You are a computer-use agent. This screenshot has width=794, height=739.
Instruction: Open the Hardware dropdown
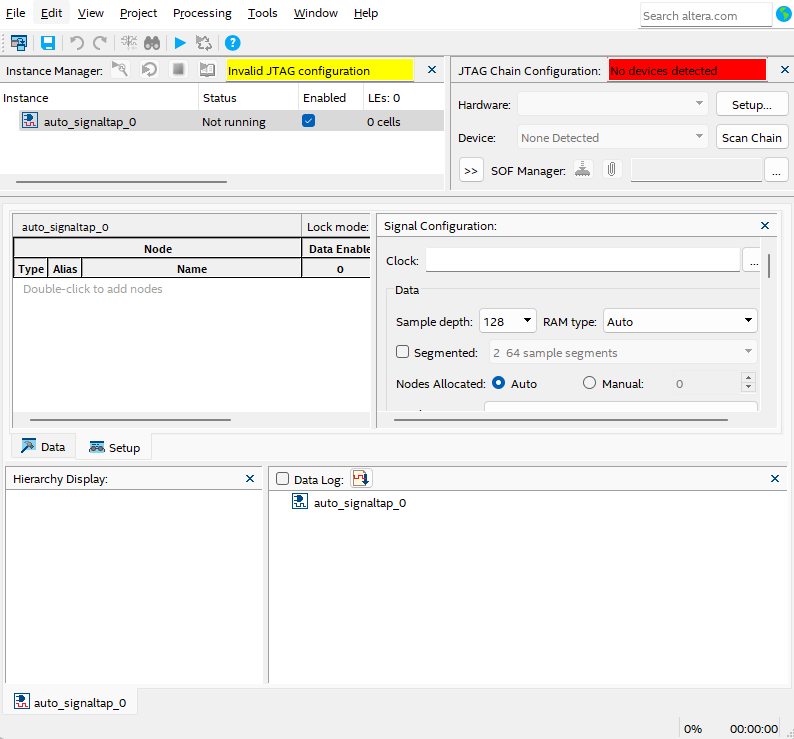pyautogui.click(x=612, y=104)
